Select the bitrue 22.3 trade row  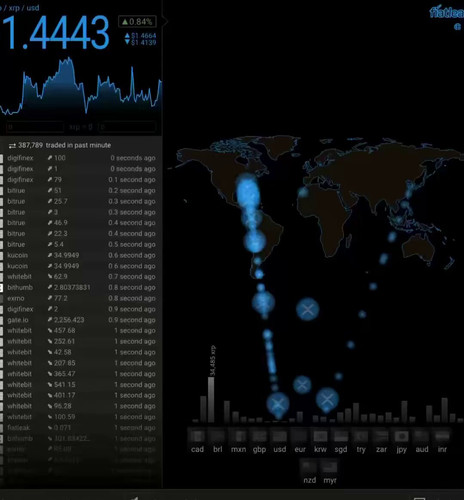pos(81,234)
